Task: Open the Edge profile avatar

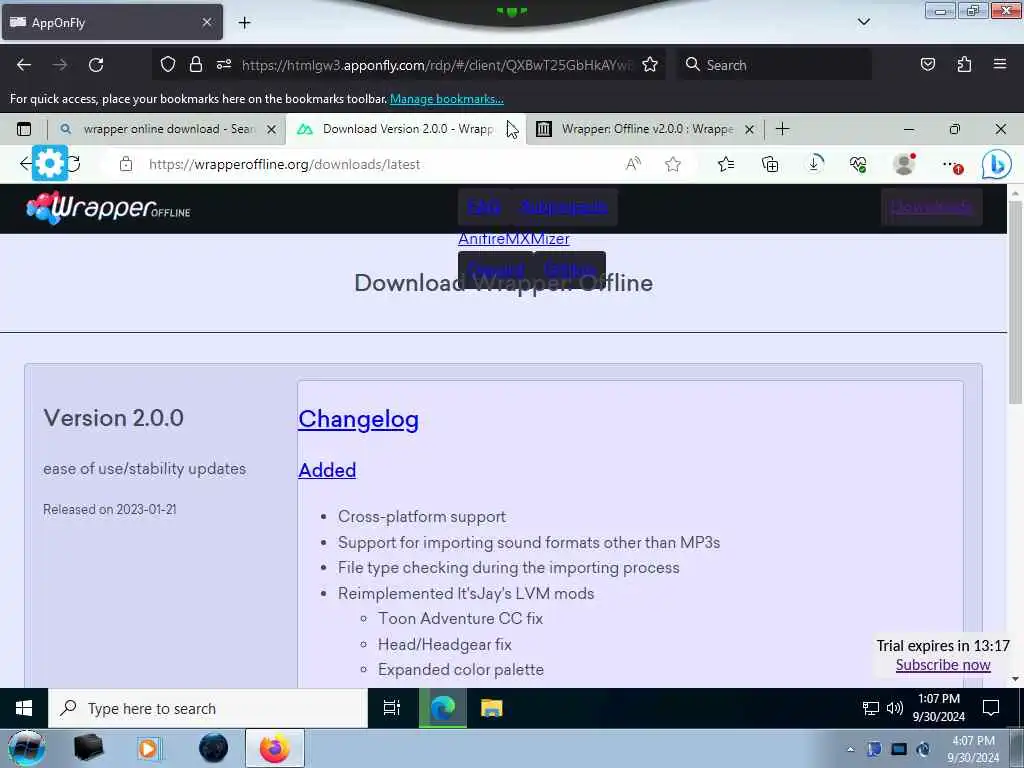Action: coord(904,165)
